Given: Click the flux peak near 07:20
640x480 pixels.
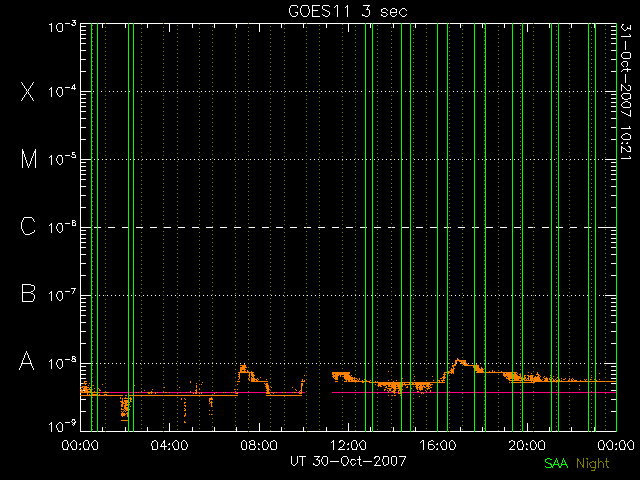Looking at the screenshot, I should (x=244, y=368).
